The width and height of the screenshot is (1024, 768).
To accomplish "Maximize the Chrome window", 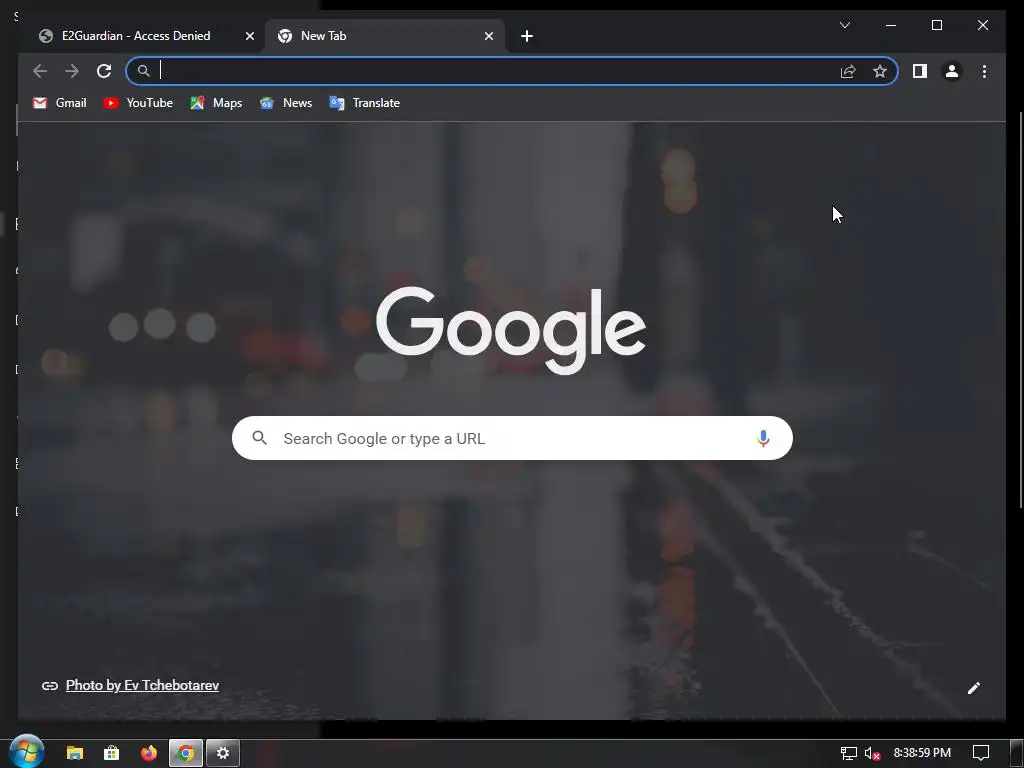I will pyautogui.click(x=936, y=25).
